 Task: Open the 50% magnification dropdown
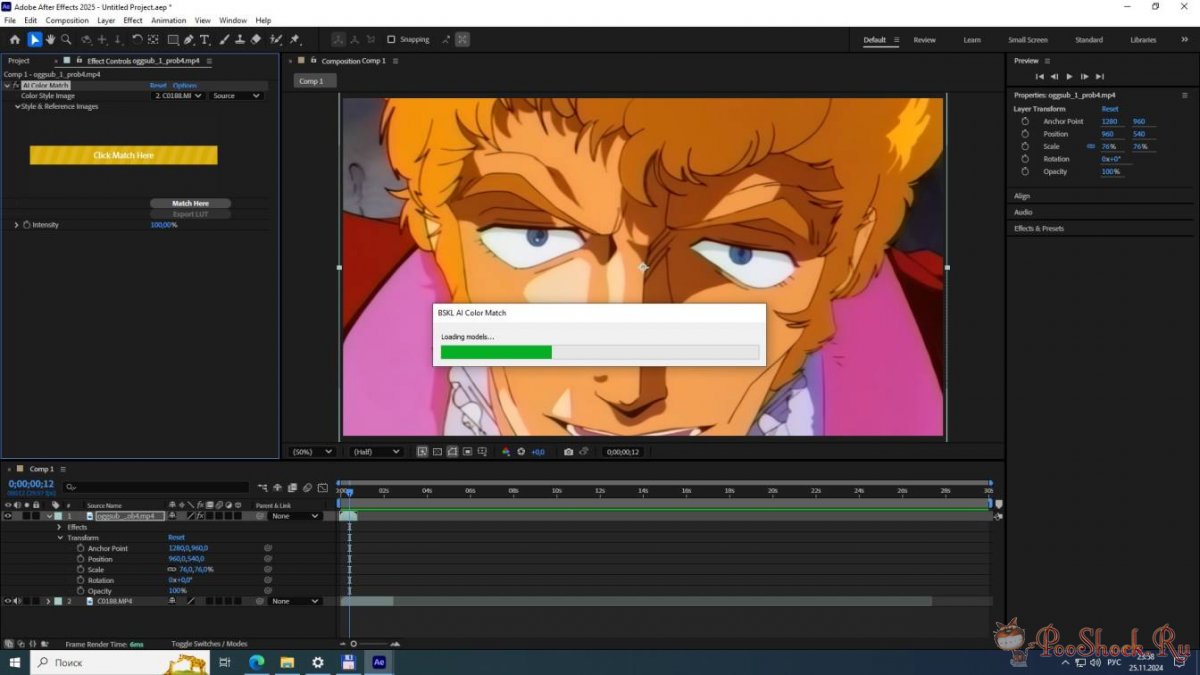pos(312,452)
